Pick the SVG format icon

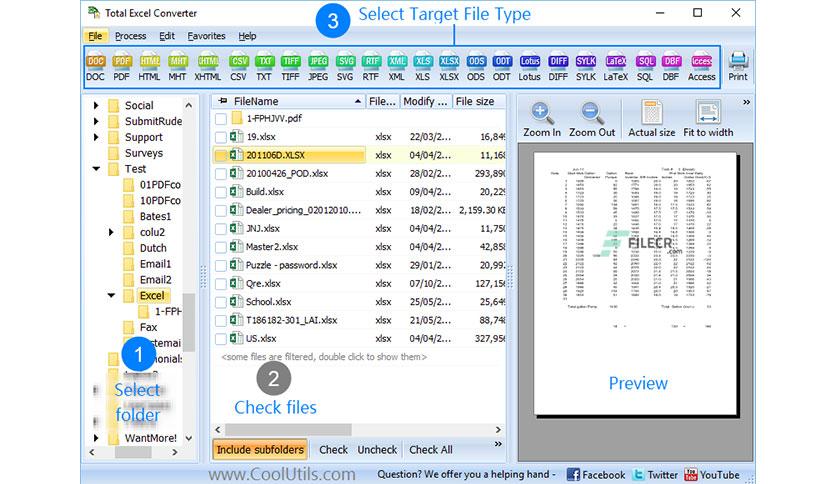(345, 68)
